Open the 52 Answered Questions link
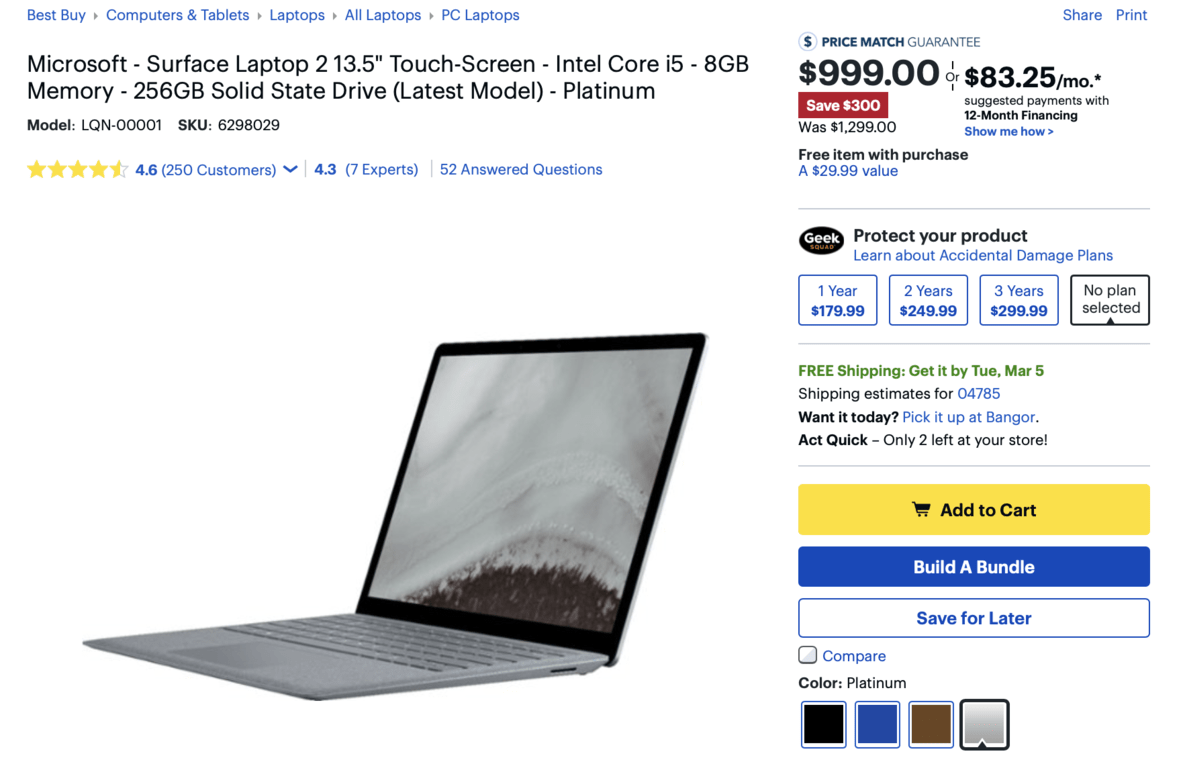This screenshot has width=1183, height=768. (x=521, y=170)
